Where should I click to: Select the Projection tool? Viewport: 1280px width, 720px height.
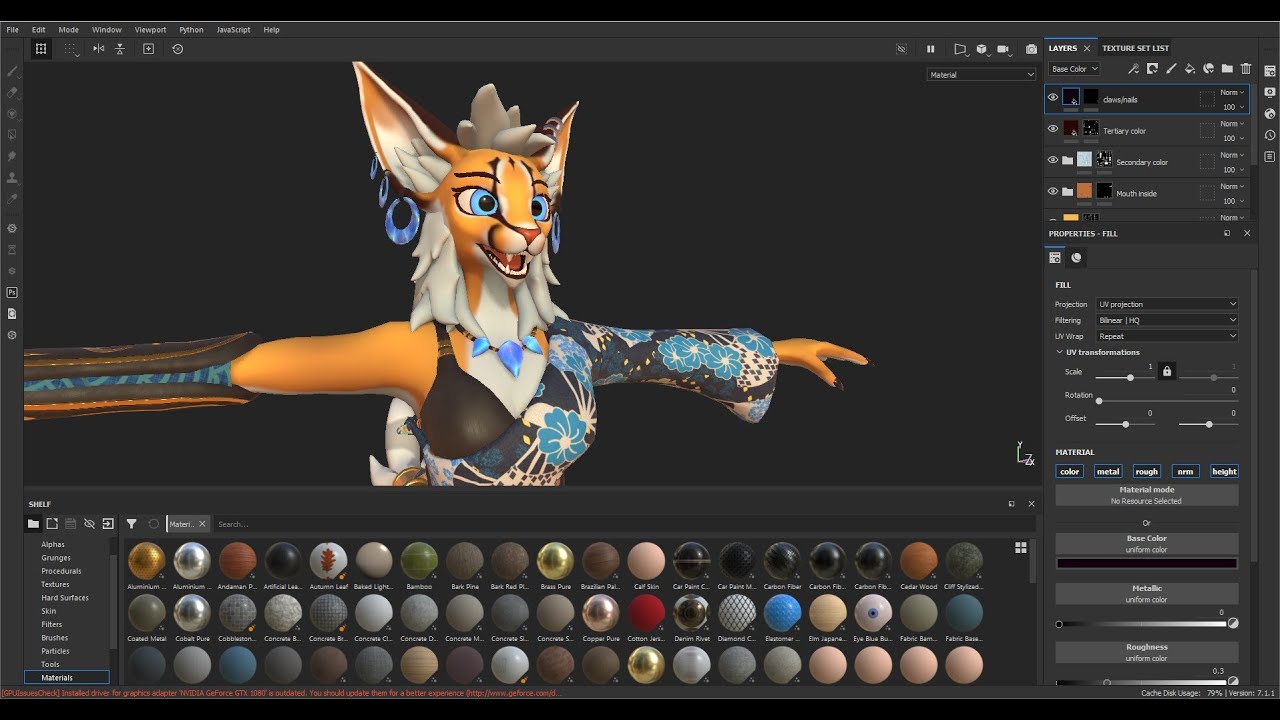pyautogui.click(x=12, y=113)
